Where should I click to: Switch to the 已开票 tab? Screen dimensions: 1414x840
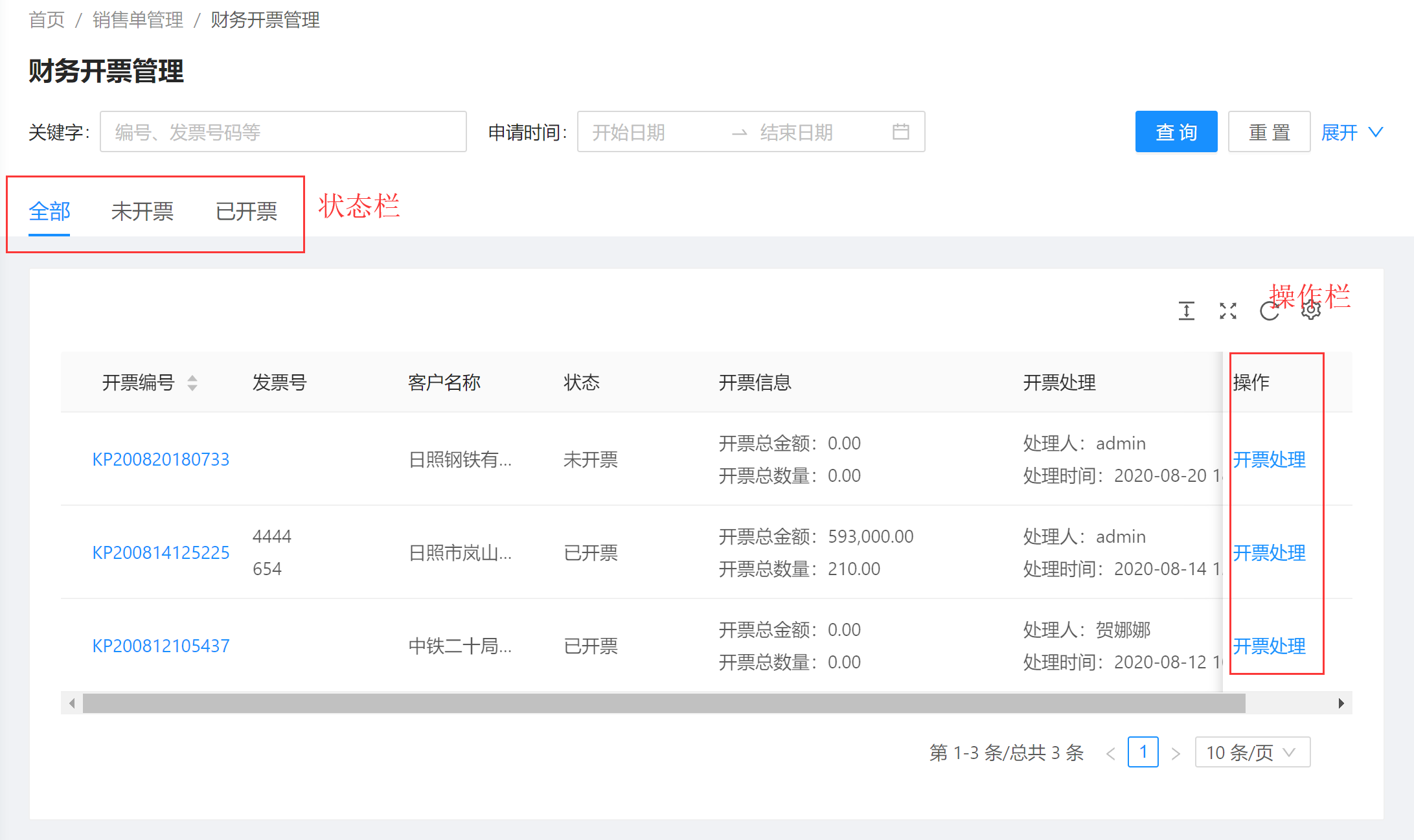coord(246,211)
